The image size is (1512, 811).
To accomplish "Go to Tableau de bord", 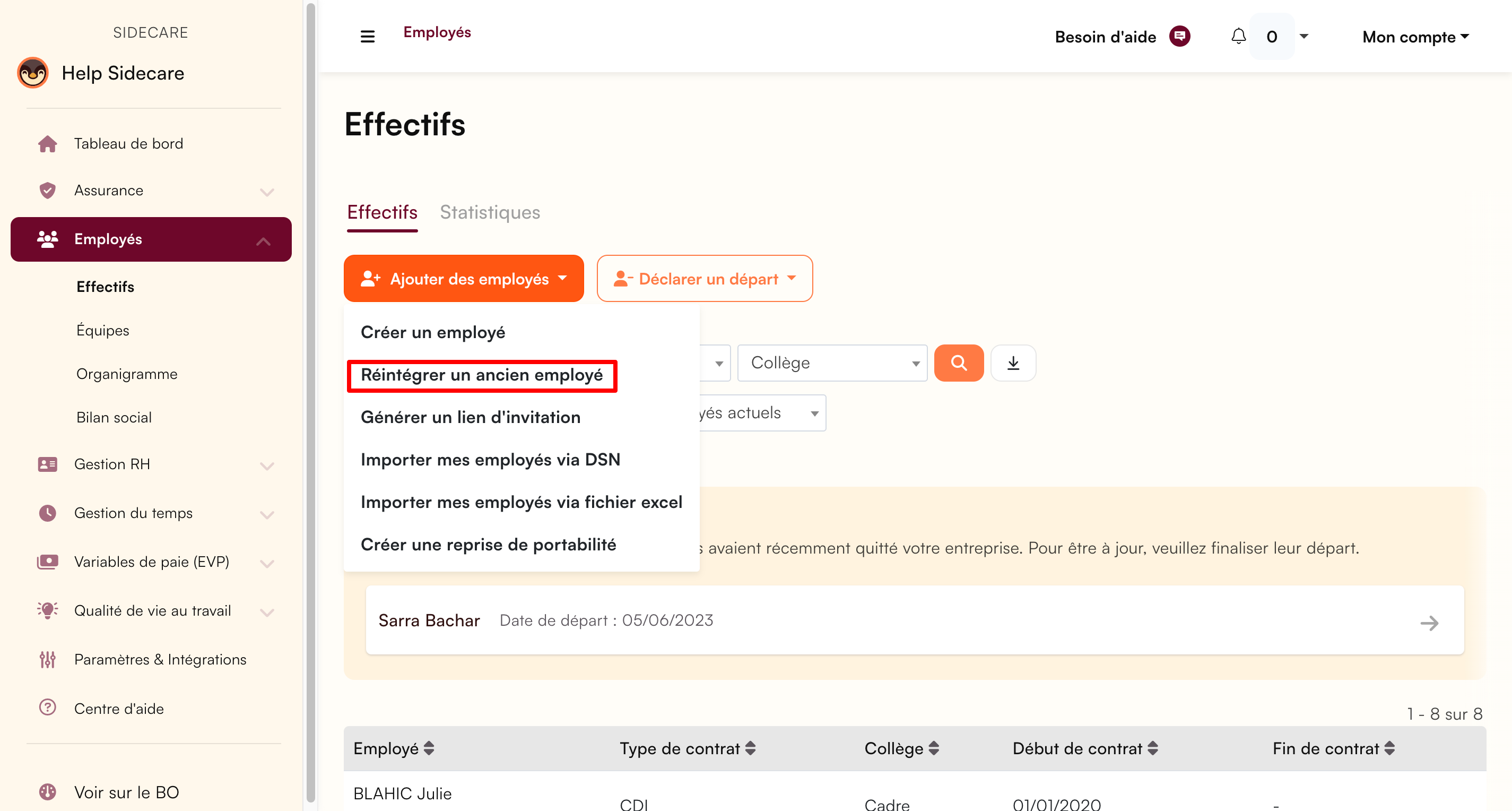I will 128,143.
